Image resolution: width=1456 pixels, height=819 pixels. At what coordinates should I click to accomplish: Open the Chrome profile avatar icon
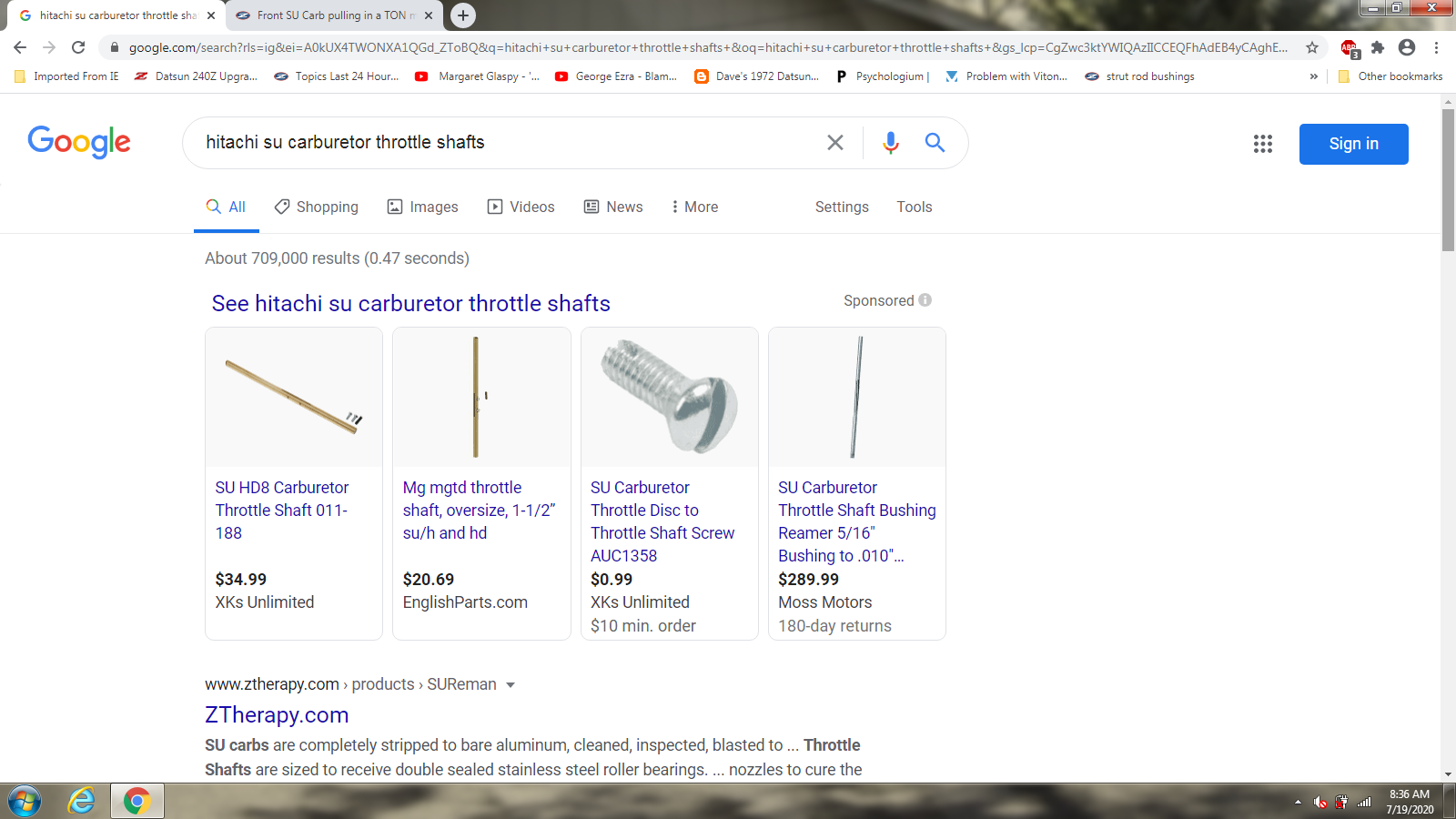point(1407,47)
